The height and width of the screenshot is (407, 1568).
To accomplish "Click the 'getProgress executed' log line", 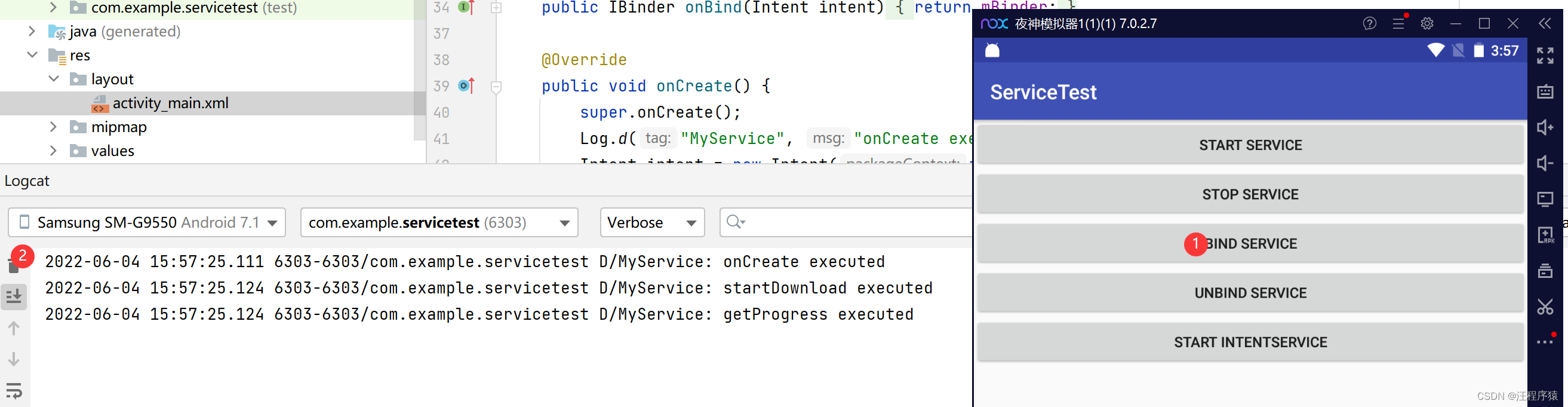I will pos(479,314).
